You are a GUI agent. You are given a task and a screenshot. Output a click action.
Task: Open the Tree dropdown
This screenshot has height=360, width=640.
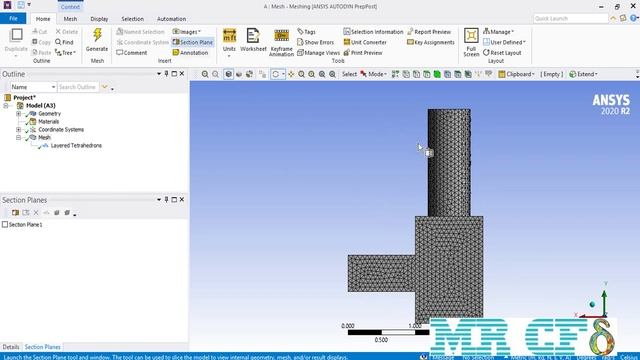pos(65,53)
